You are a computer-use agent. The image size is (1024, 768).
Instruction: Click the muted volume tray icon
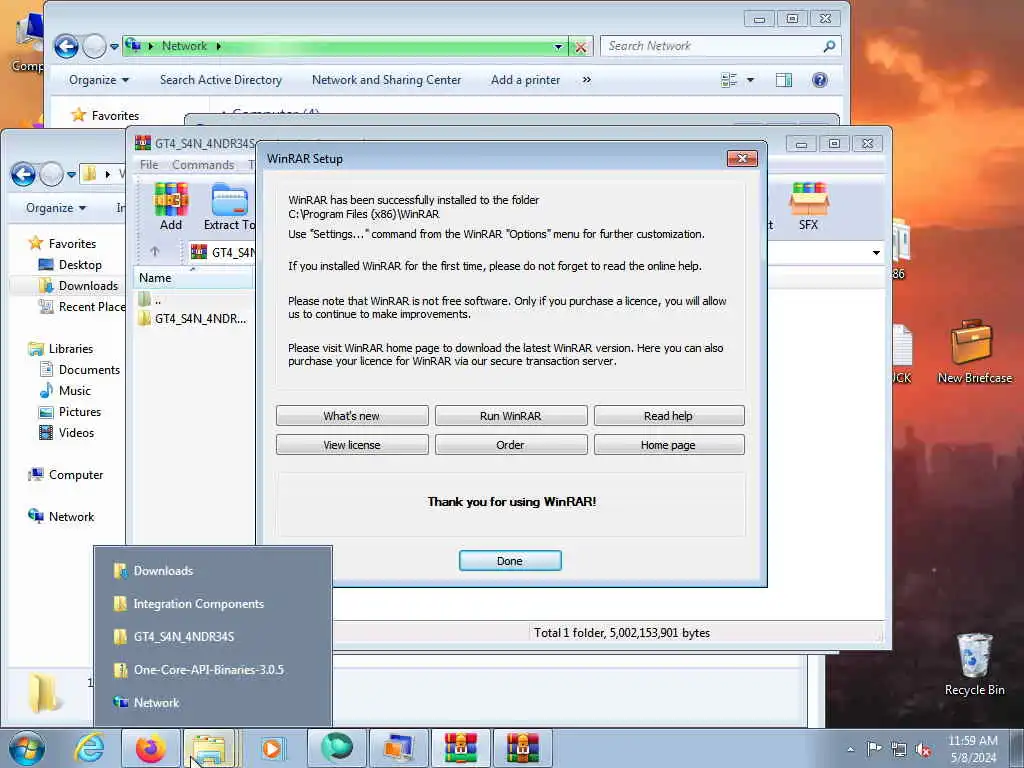[923, 749]
